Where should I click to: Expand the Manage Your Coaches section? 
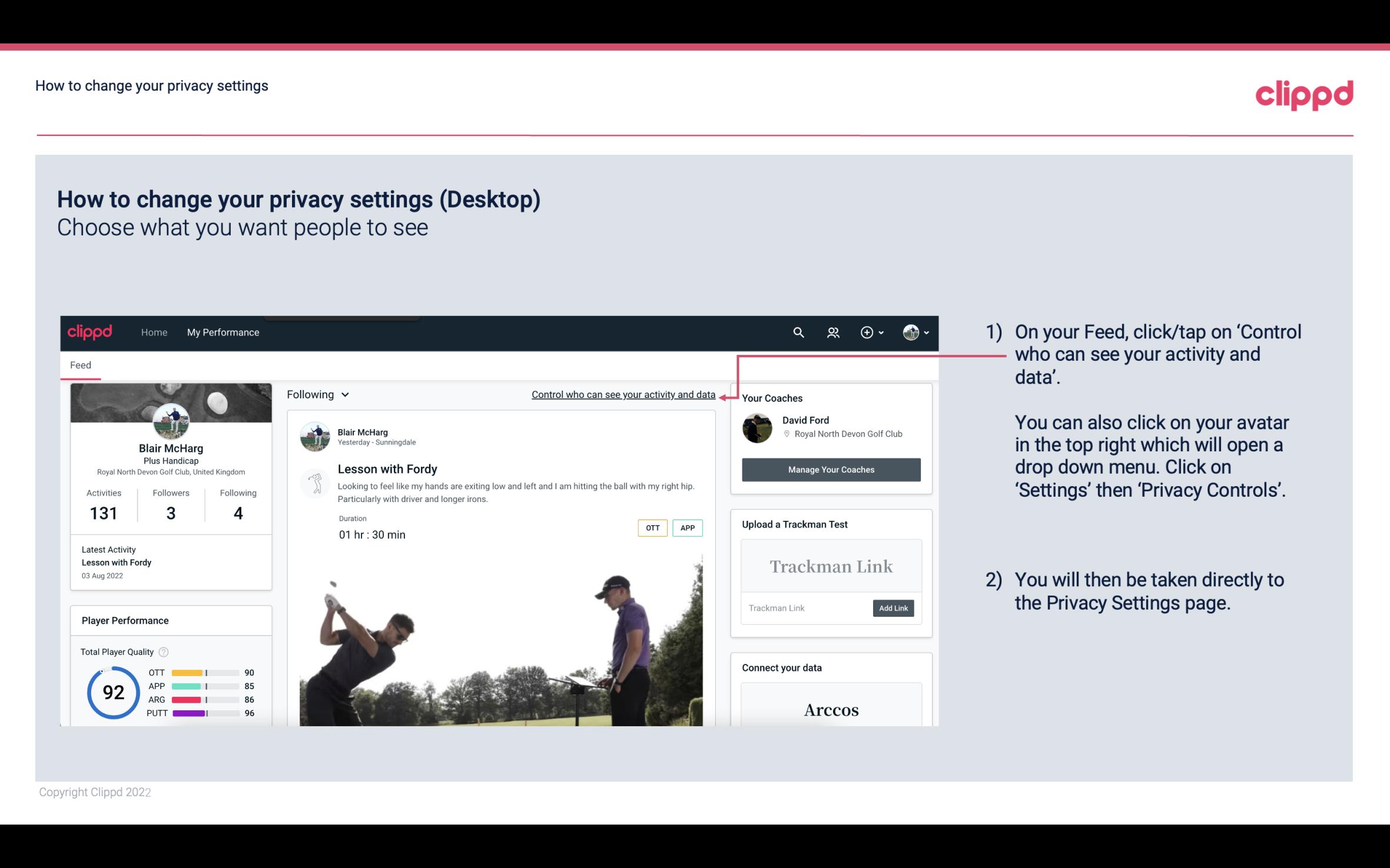point(830,469)
